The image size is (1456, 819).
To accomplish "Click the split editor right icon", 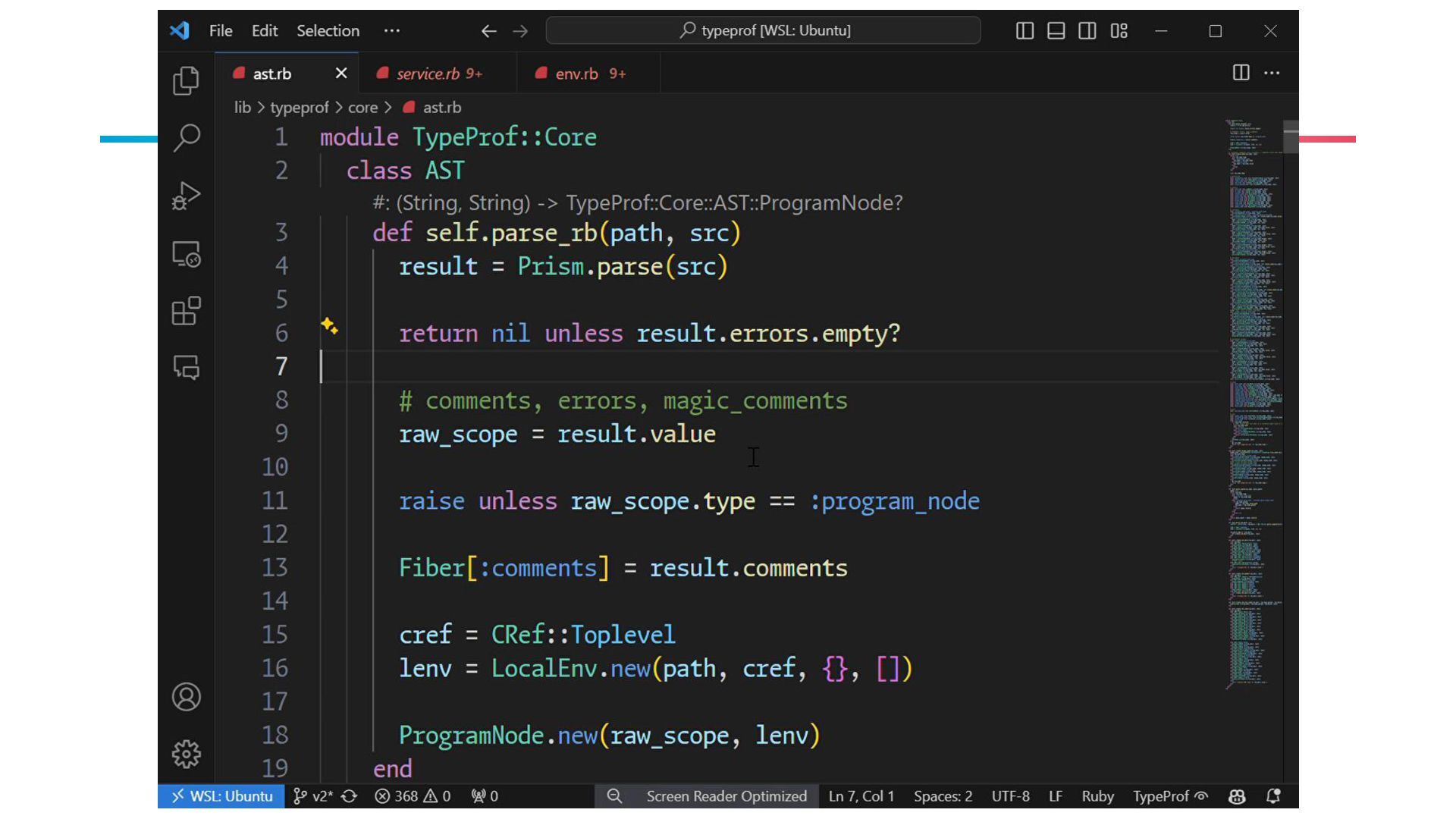I will (x=1241, y=73).
